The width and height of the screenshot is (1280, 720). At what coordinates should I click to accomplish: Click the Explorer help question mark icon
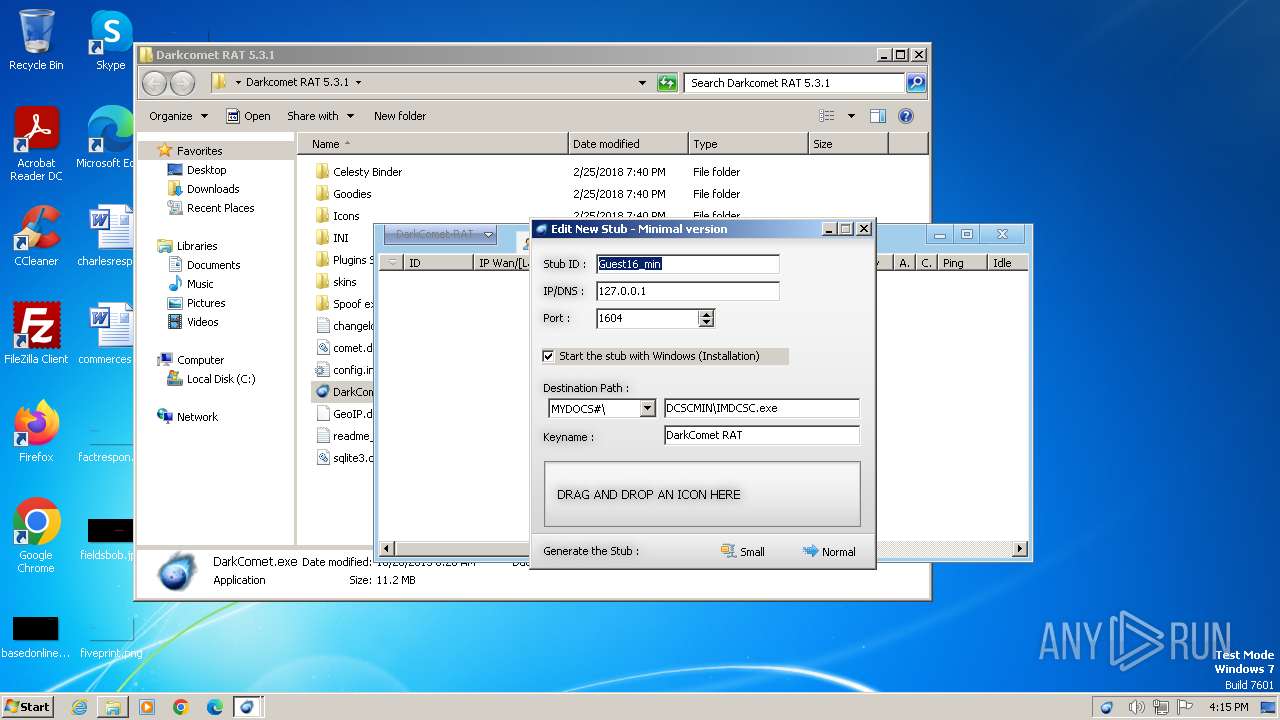(x=906, y=116)
